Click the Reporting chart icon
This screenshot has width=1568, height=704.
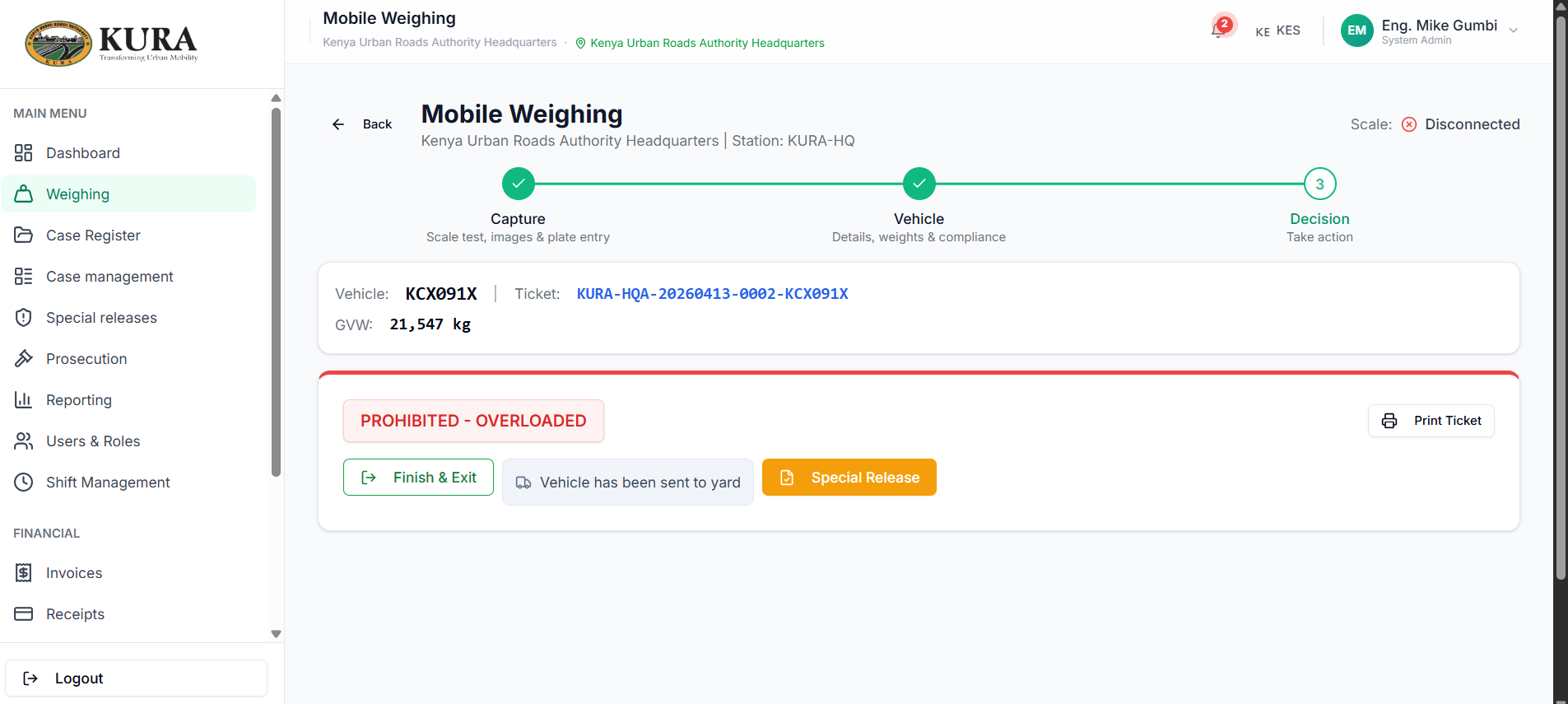23,400
